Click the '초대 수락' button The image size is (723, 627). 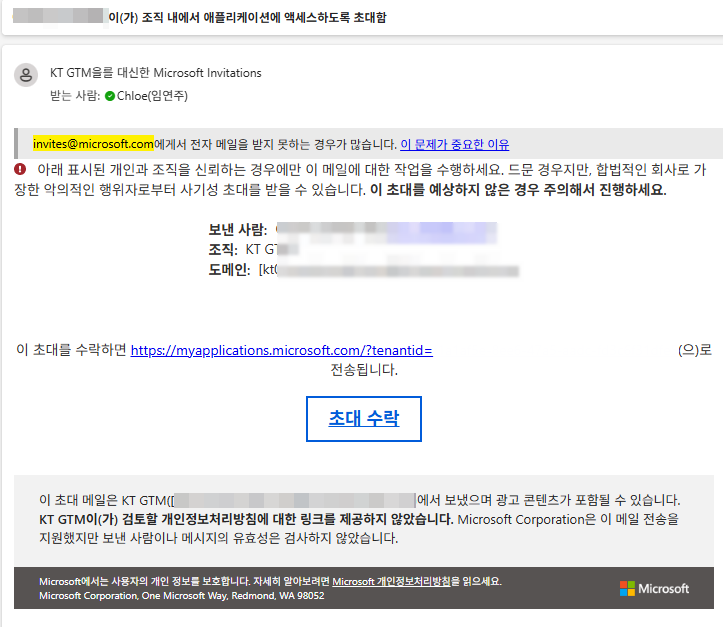[x=364, y=419]
